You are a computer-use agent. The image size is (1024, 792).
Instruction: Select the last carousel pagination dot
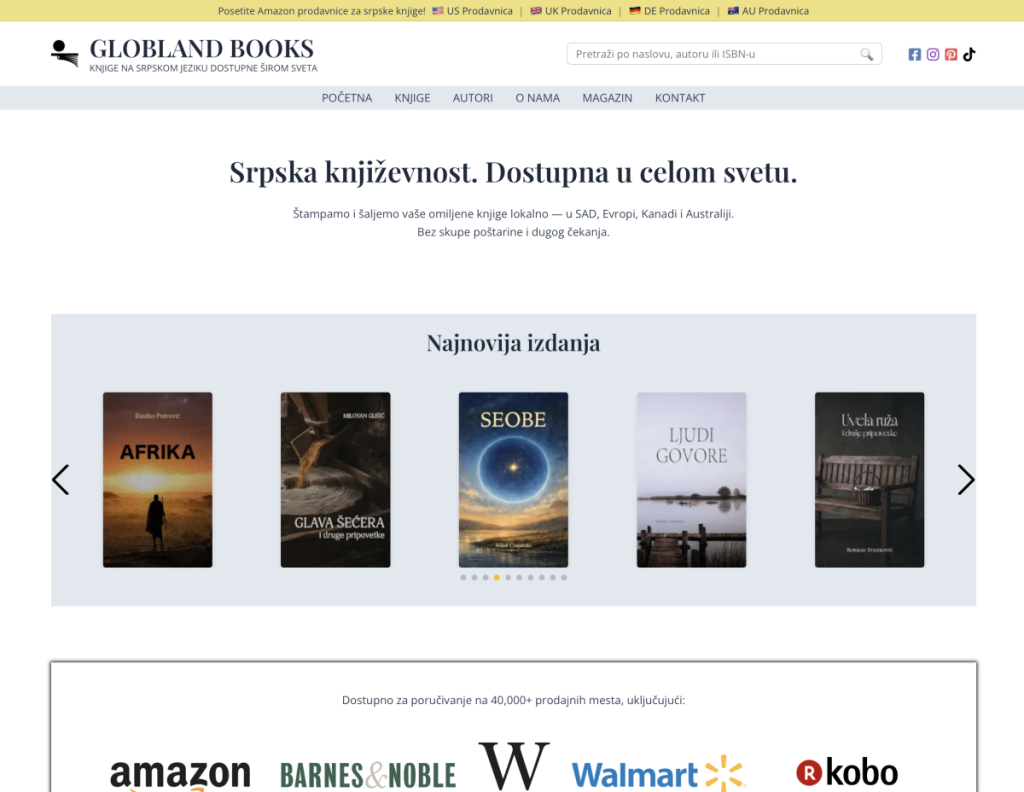[564, 577]
